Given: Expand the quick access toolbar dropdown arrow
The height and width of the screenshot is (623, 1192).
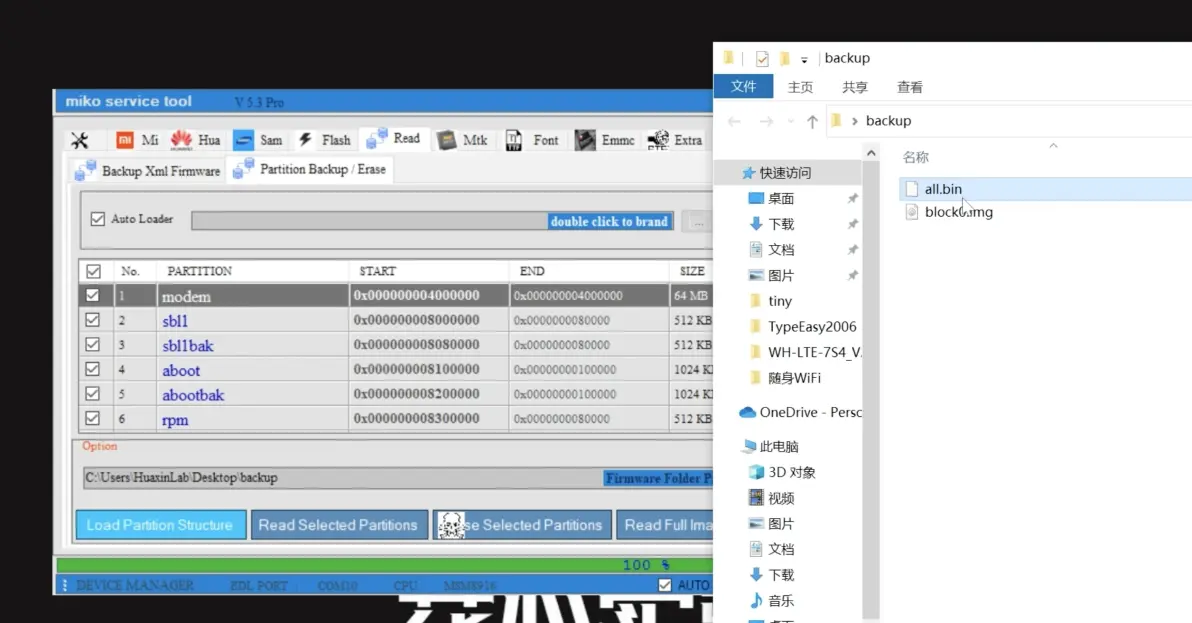Looking at the screenshot, I should (x=804, y=60).
